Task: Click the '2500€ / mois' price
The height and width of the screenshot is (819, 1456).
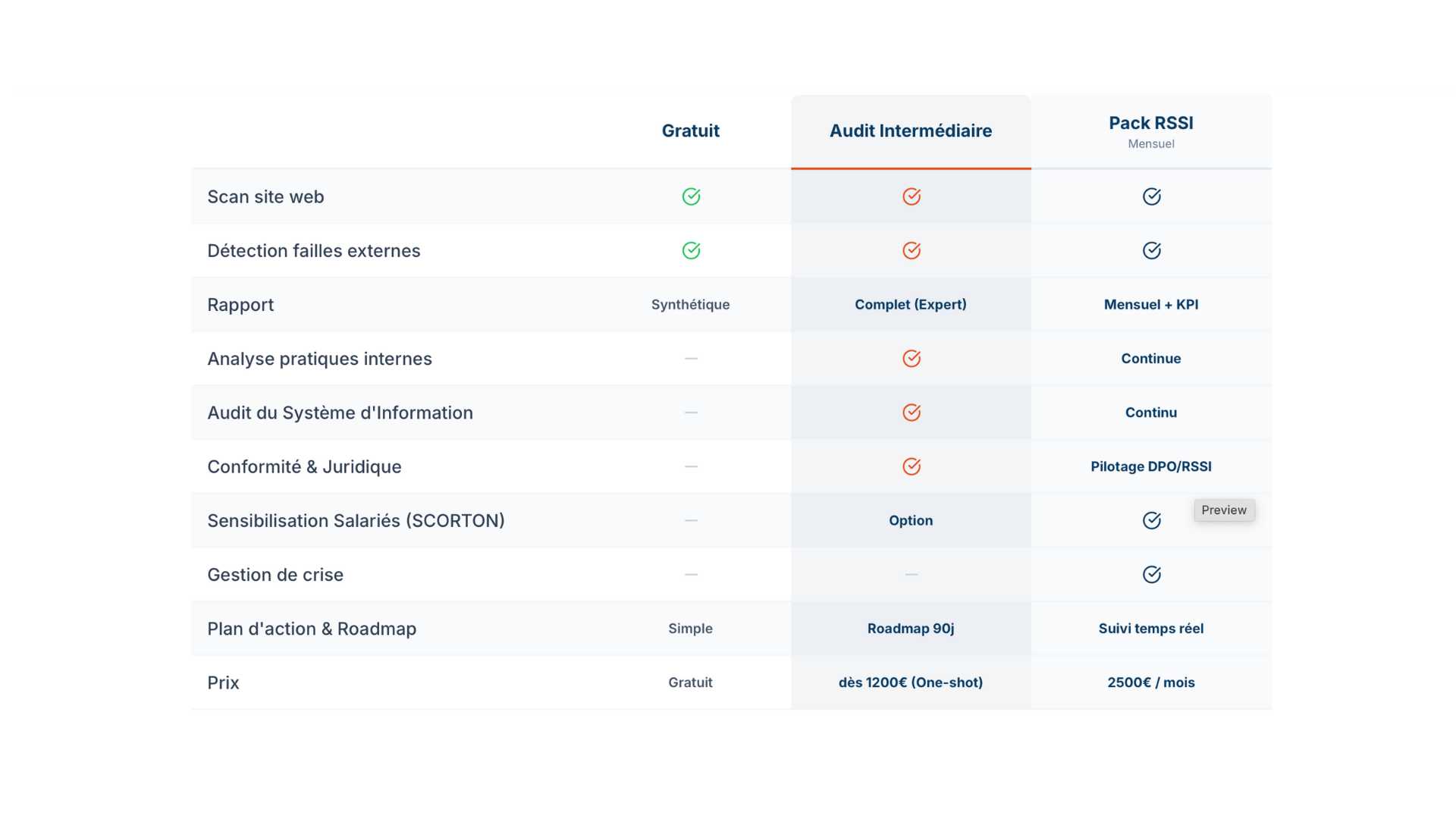Action: tap(1150, 682)
